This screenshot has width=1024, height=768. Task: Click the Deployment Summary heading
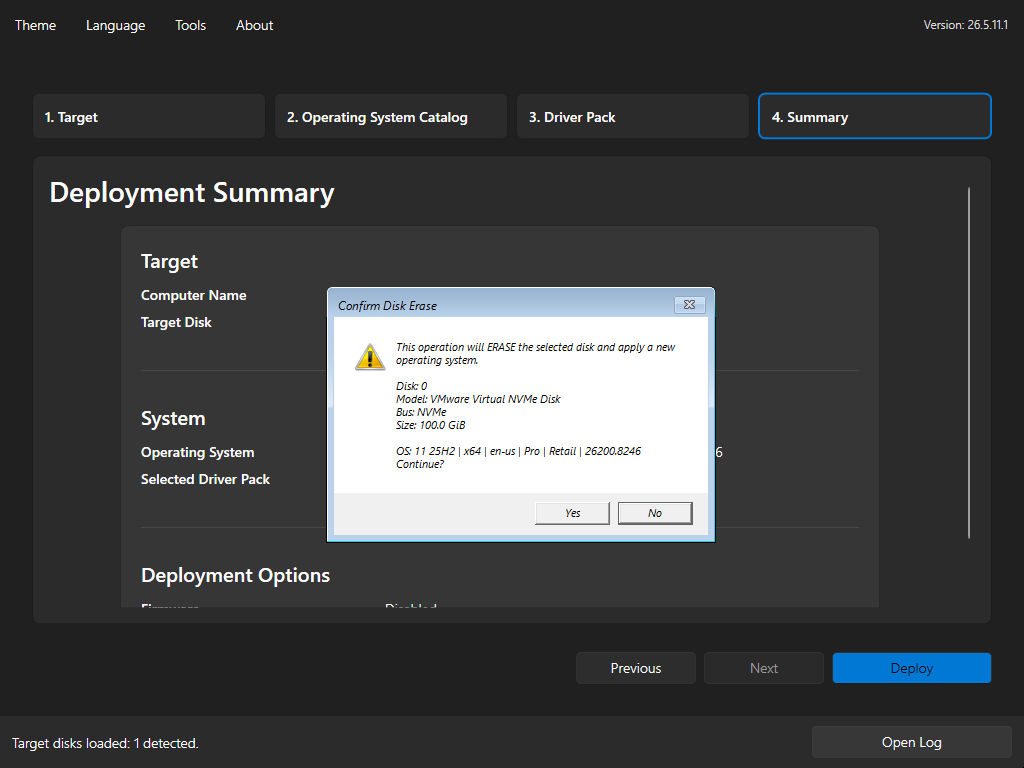(192, 193)
